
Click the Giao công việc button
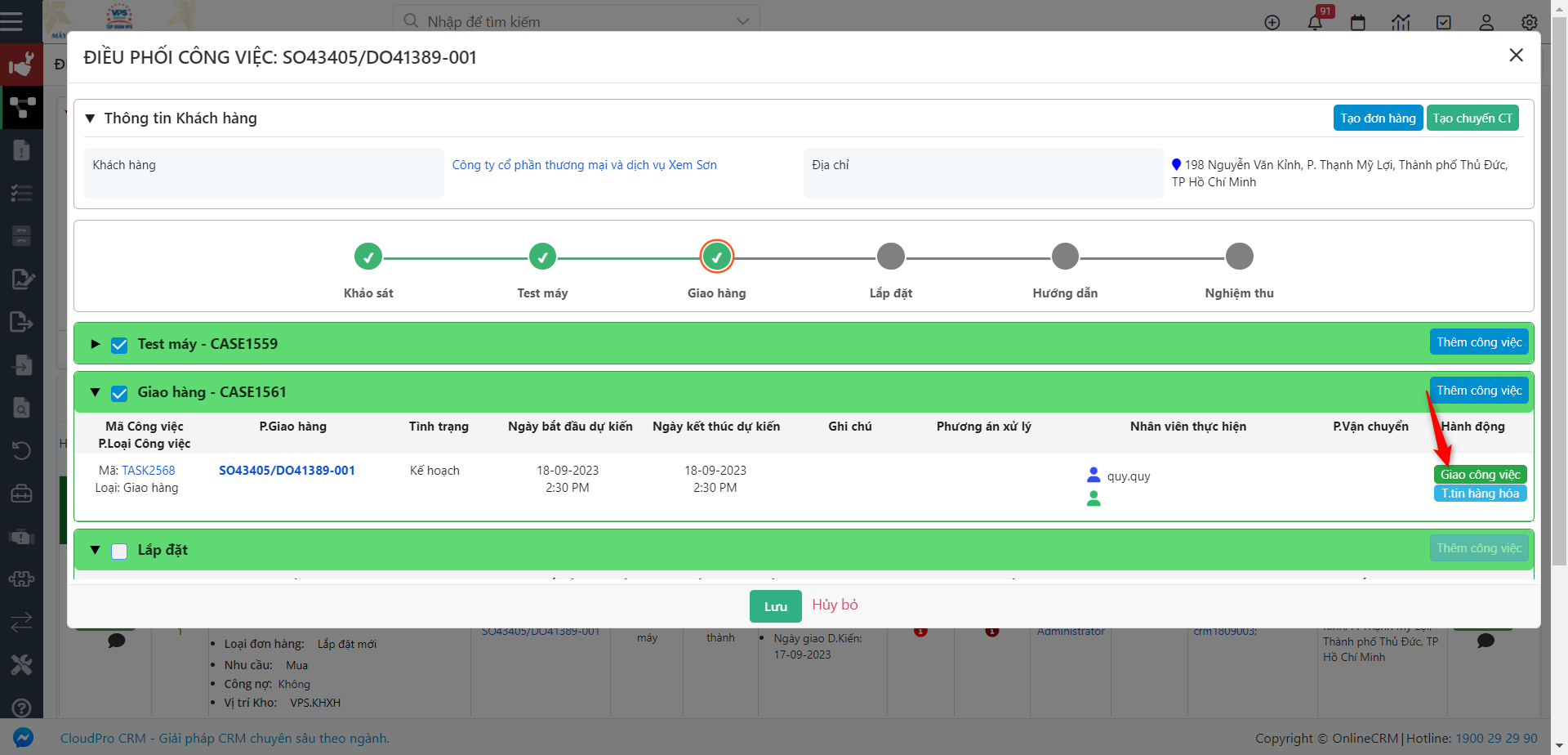tap(1480, 475)
